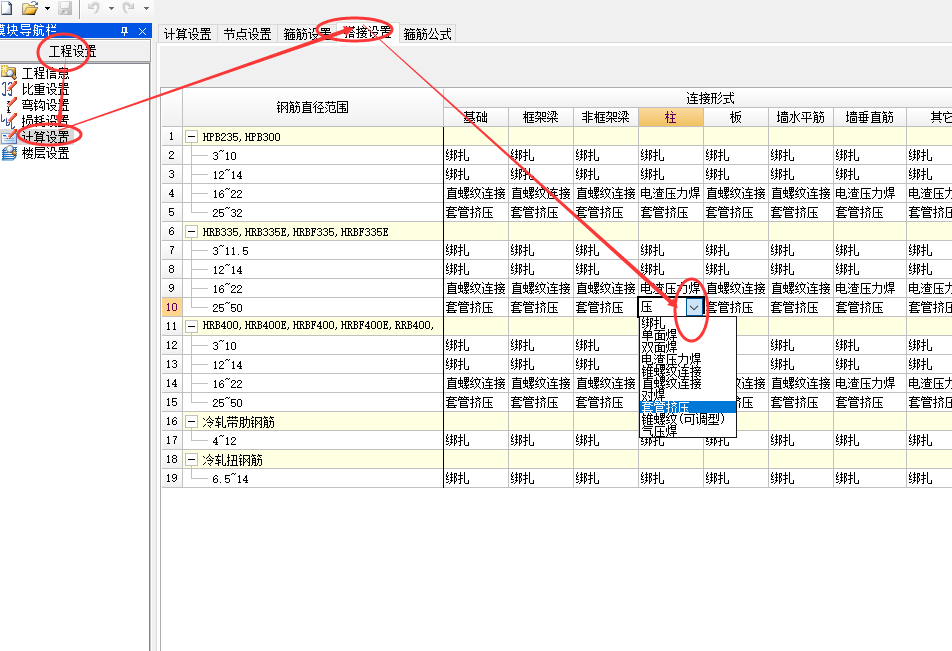Screen dimensions: 952x651
Task: Click the 损耗设置 icon in sidebar
Action: pyautogui.click(x=8, y=120)
